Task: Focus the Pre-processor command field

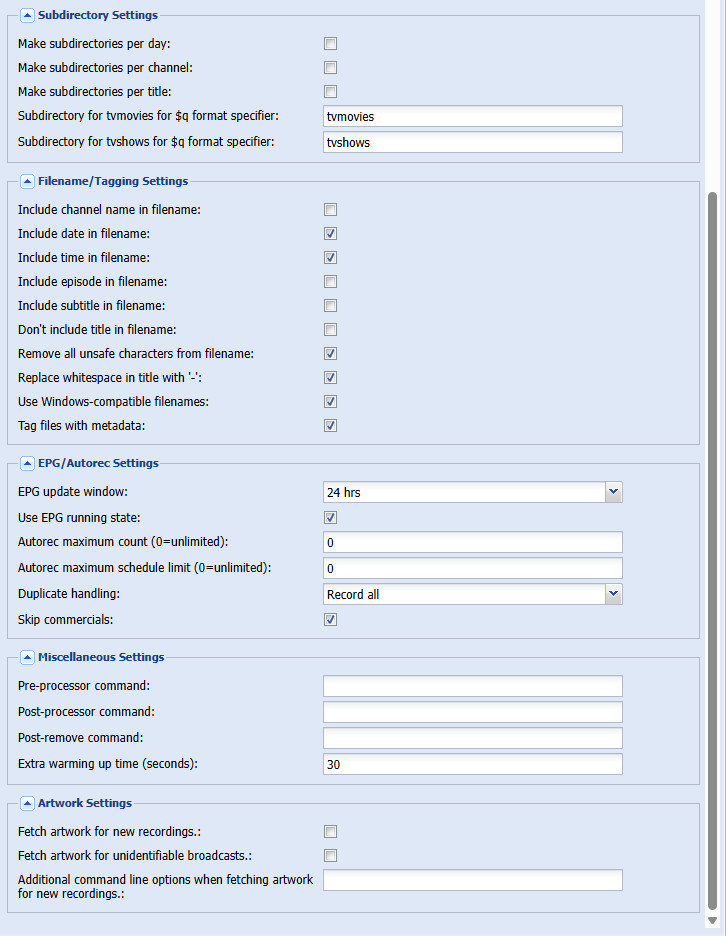Action: (x=472, y=686)
